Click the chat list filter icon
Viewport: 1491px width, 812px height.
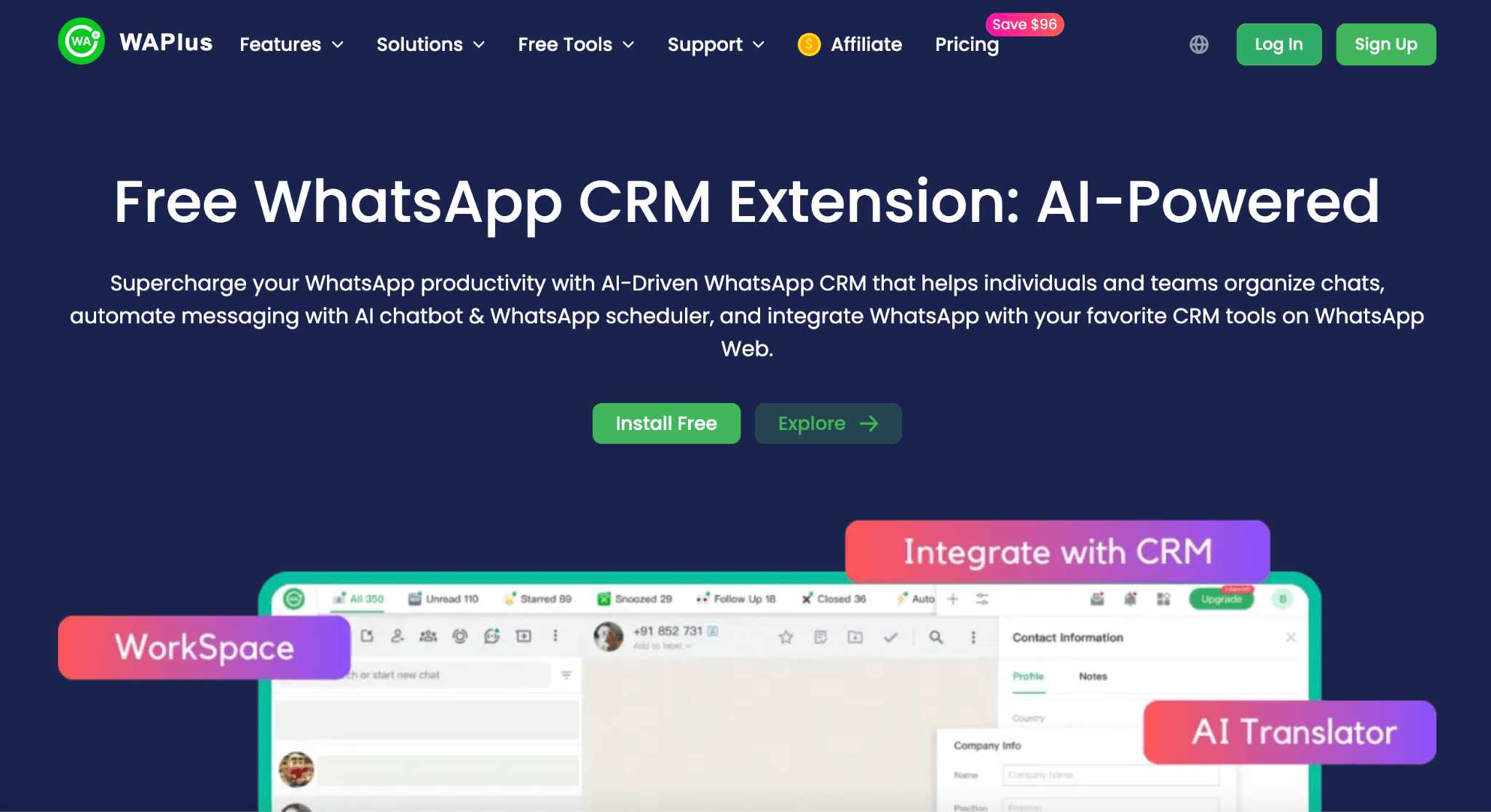click(x=566, y=675)
